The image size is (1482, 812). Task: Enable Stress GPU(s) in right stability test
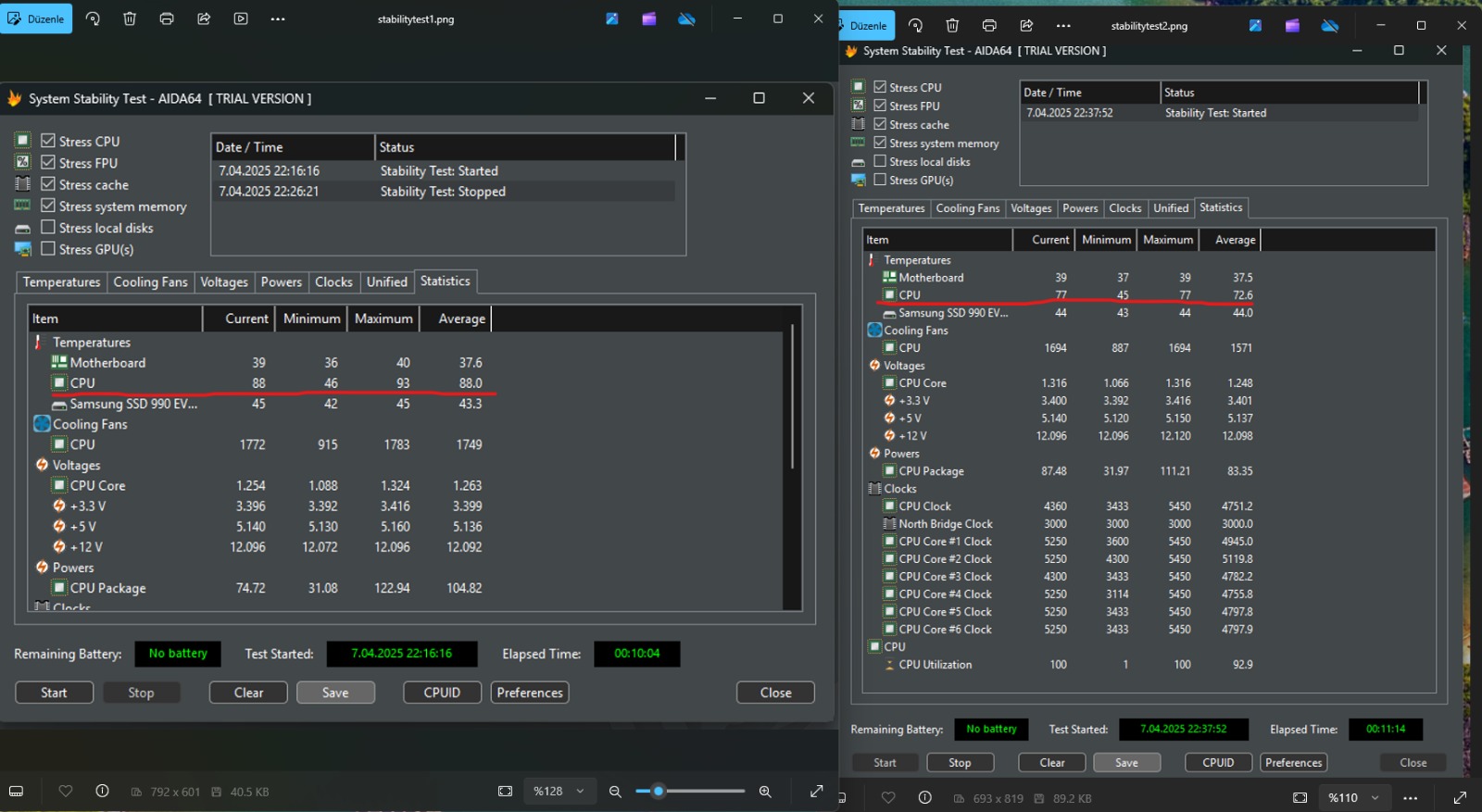880,180
